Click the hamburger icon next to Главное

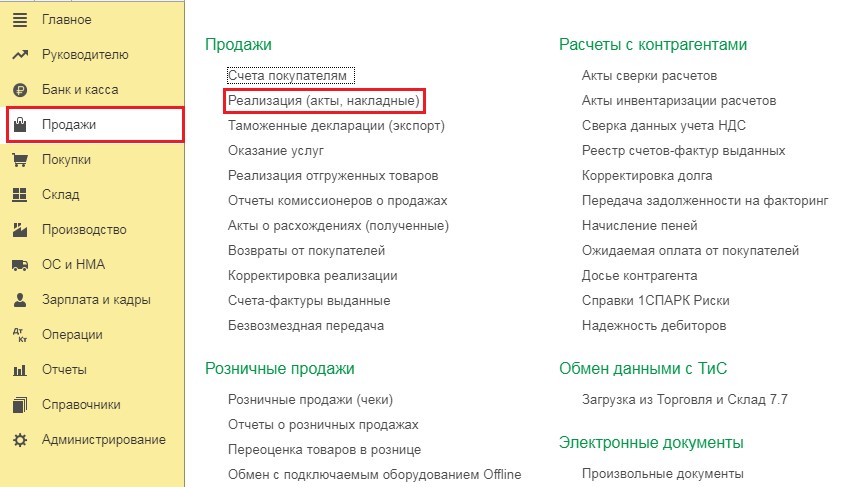pos(20,20)
